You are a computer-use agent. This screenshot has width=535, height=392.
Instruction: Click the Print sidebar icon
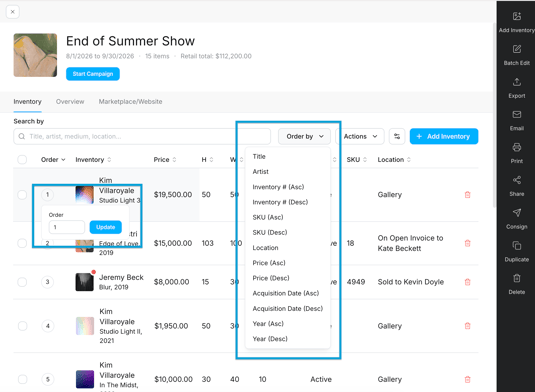pos(517,147)
